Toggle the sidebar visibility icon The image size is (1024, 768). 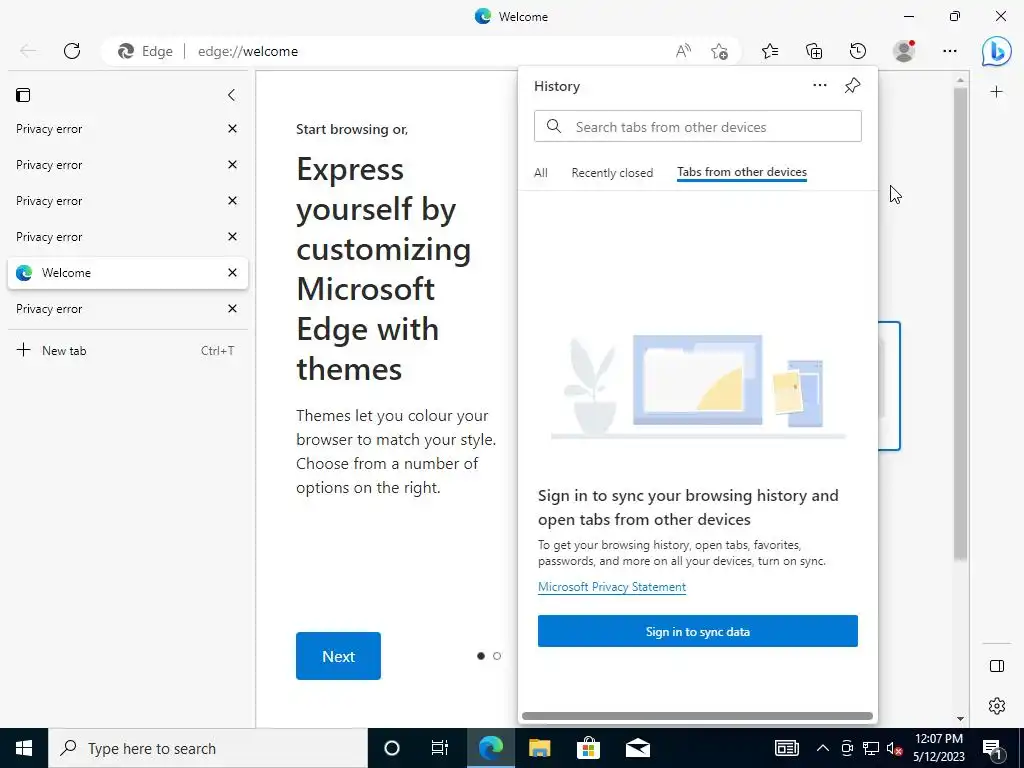coord(997,665)
